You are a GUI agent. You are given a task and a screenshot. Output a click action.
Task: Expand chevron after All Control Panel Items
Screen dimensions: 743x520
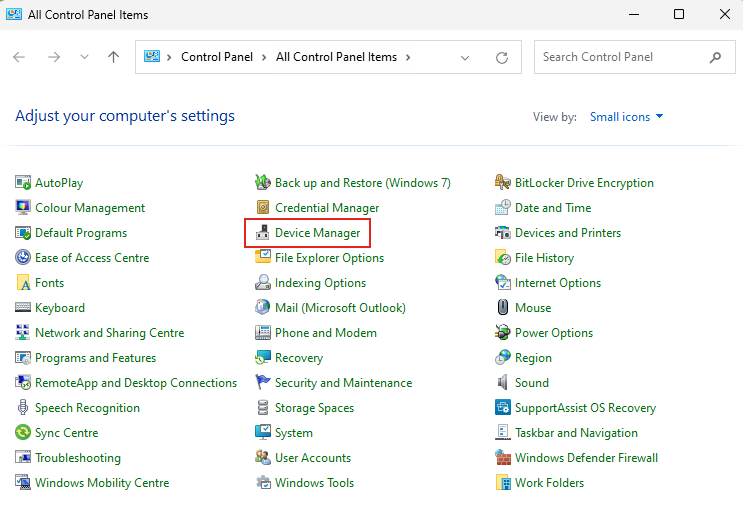click(x=407, y=57)
